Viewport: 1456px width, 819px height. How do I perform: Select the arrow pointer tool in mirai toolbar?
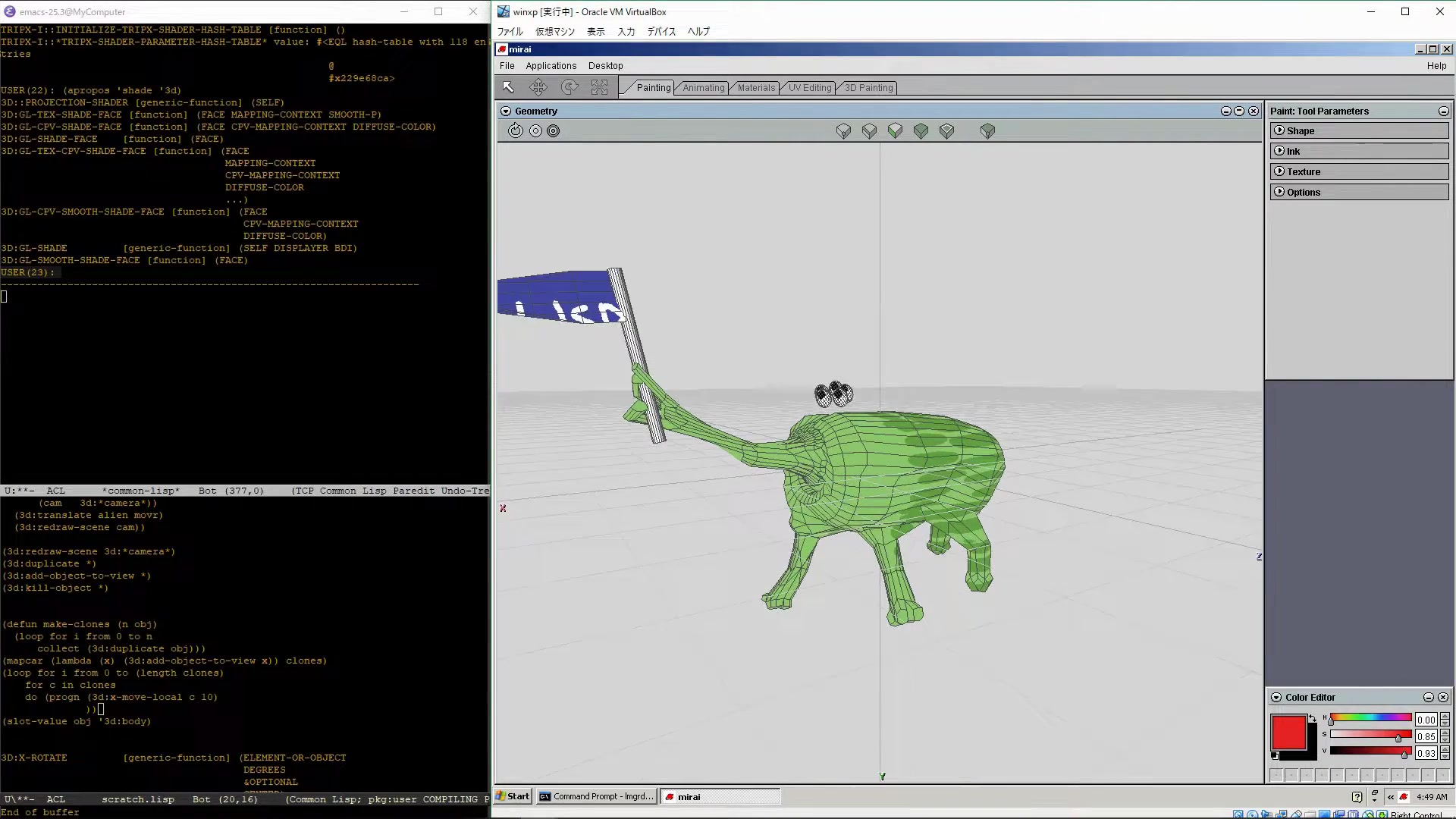[508, 87]
